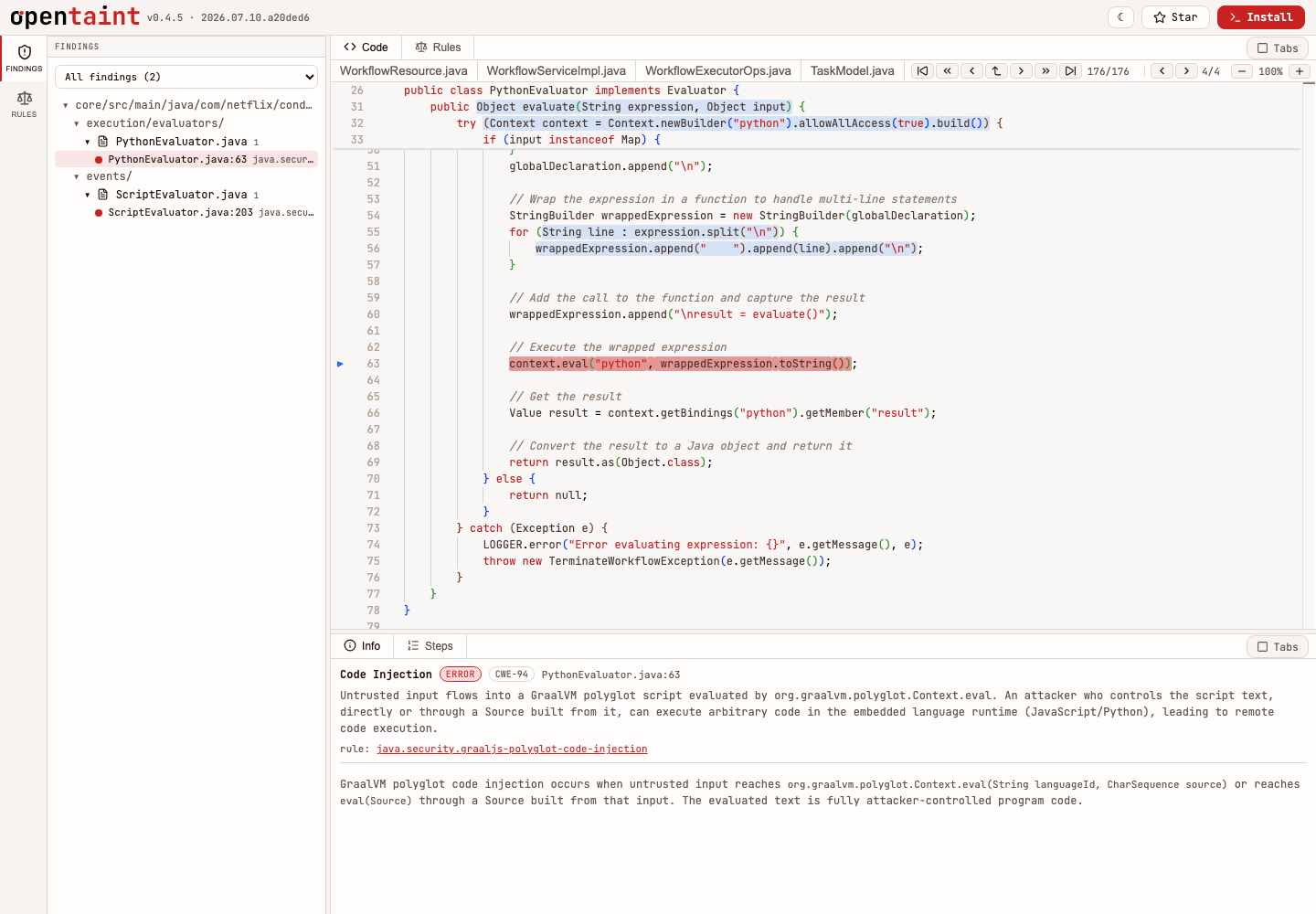Viewport: 1316px width, 914px height.
Task: Click the ERROR severity badge
Action: click(461, 675)
